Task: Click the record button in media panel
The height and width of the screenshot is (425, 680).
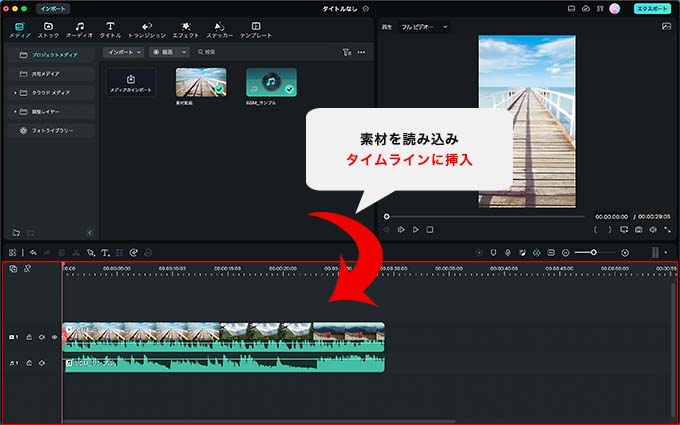Action: (164, 52)
